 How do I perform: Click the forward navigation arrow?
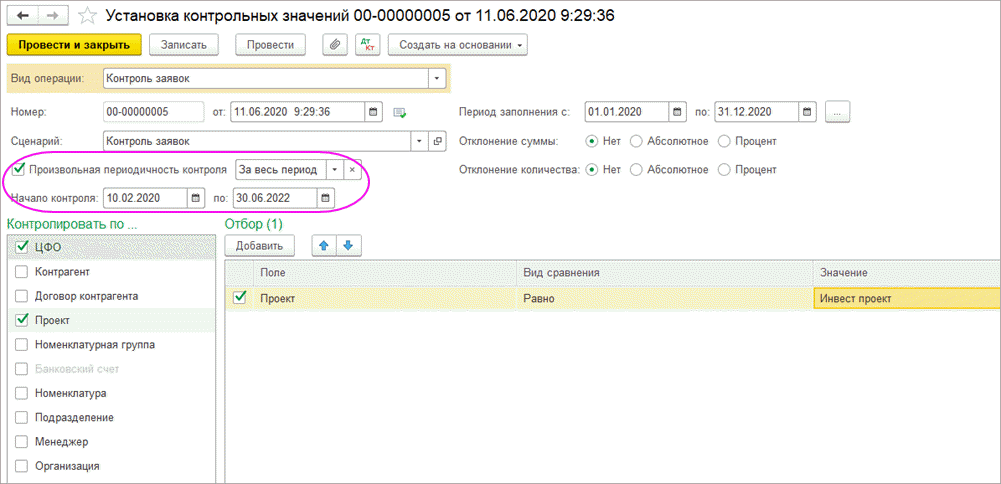pos(52,16)
